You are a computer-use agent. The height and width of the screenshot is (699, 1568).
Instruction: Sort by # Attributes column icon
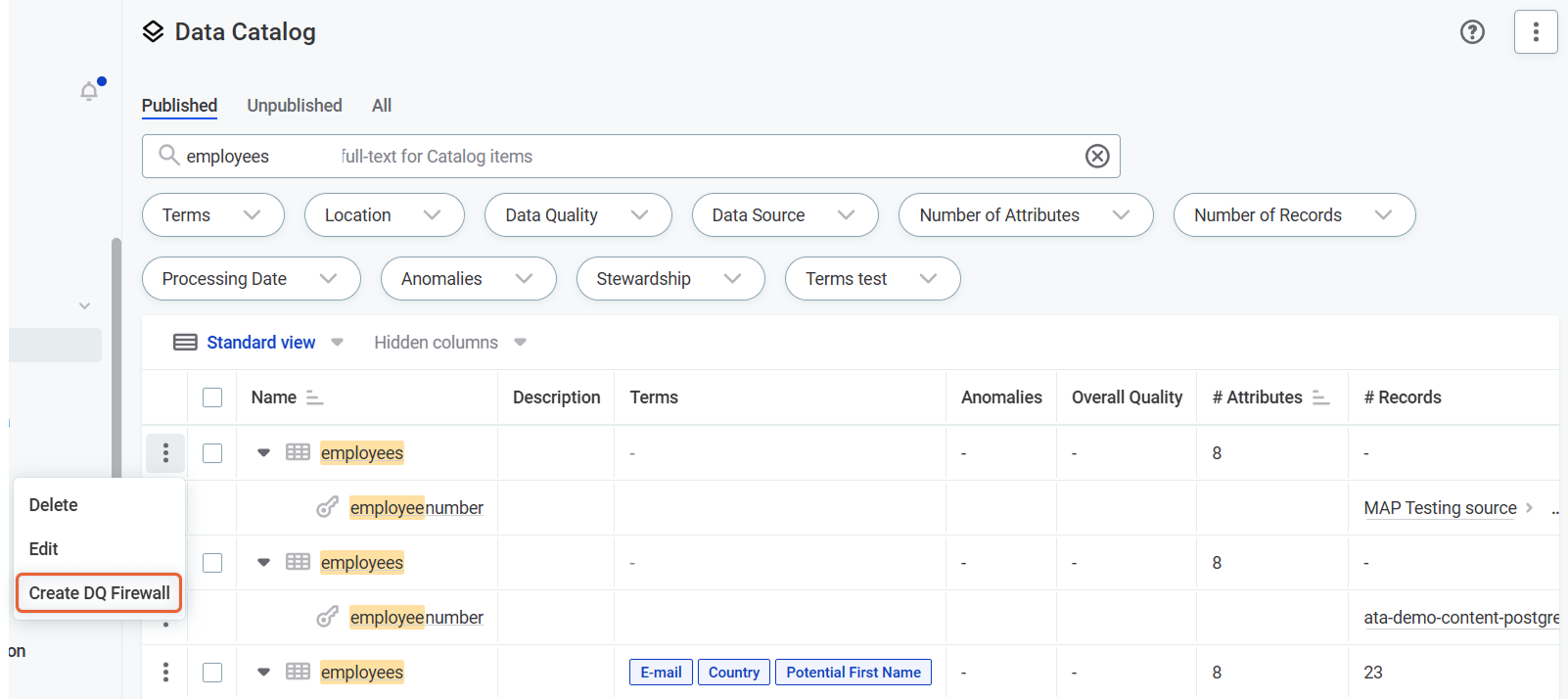point(1320,397)
